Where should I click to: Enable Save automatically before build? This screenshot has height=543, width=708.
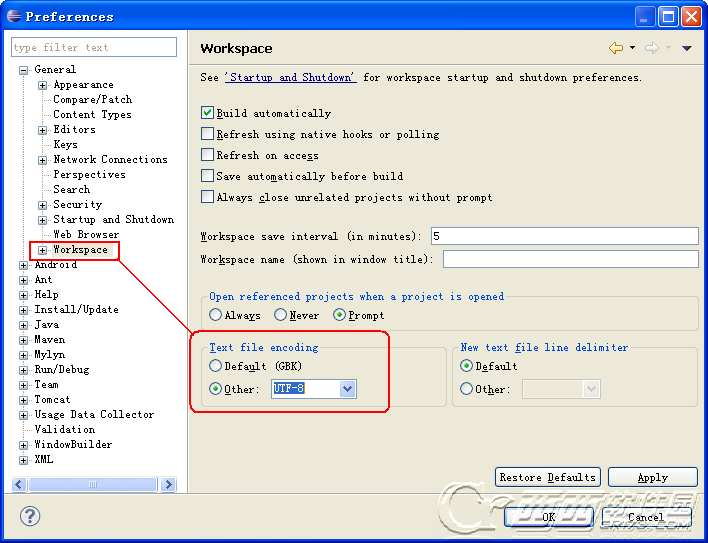[x=208, y=177]
